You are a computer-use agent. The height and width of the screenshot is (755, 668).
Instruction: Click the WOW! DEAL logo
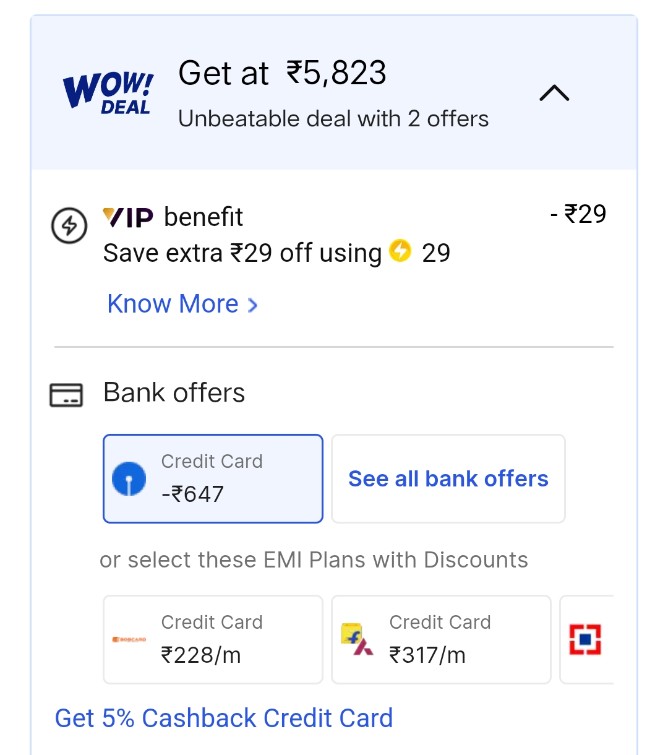pos(108,93)
